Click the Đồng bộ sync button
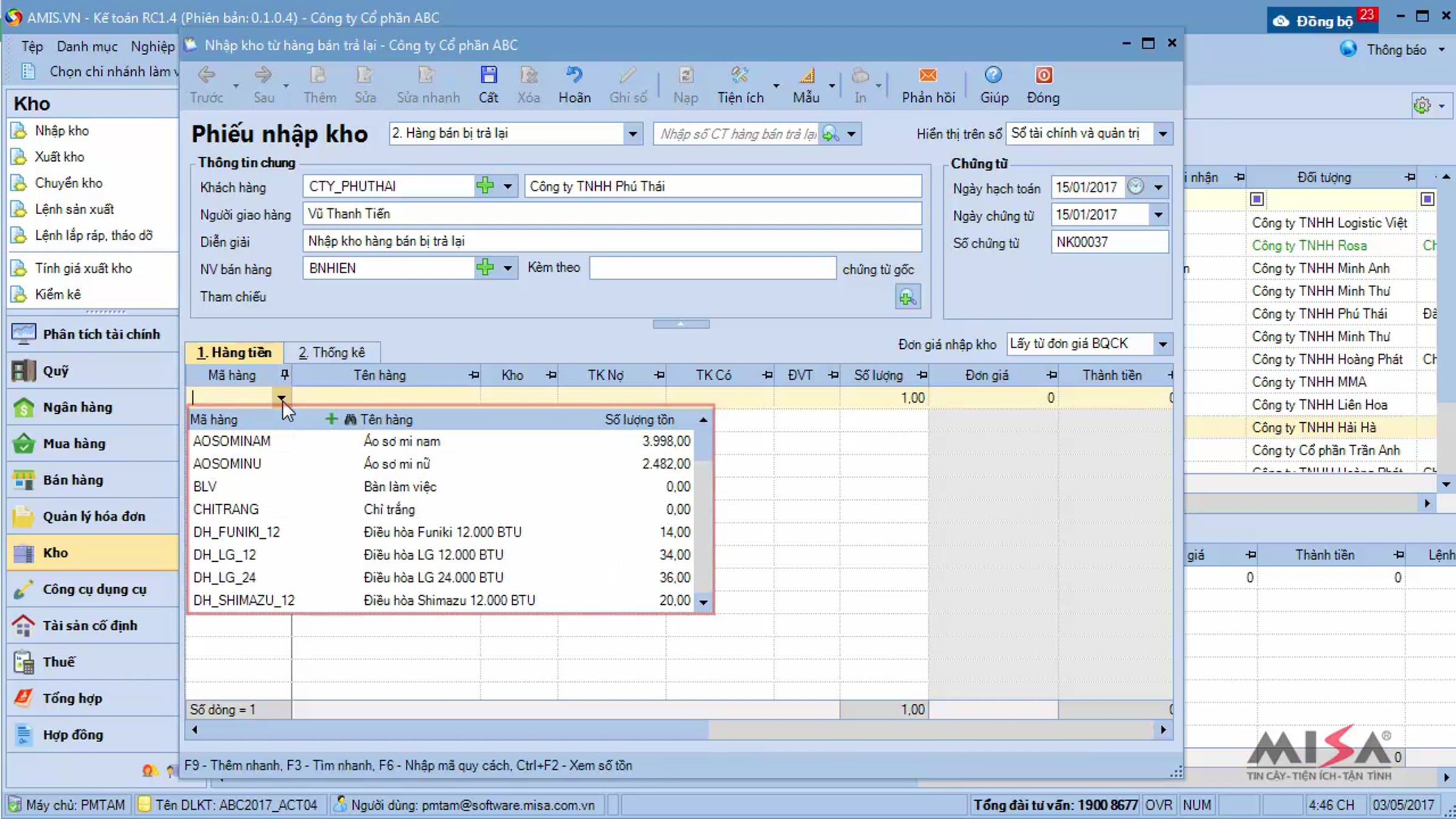This screenshot has height=819, width=1456. (1323, 21)
